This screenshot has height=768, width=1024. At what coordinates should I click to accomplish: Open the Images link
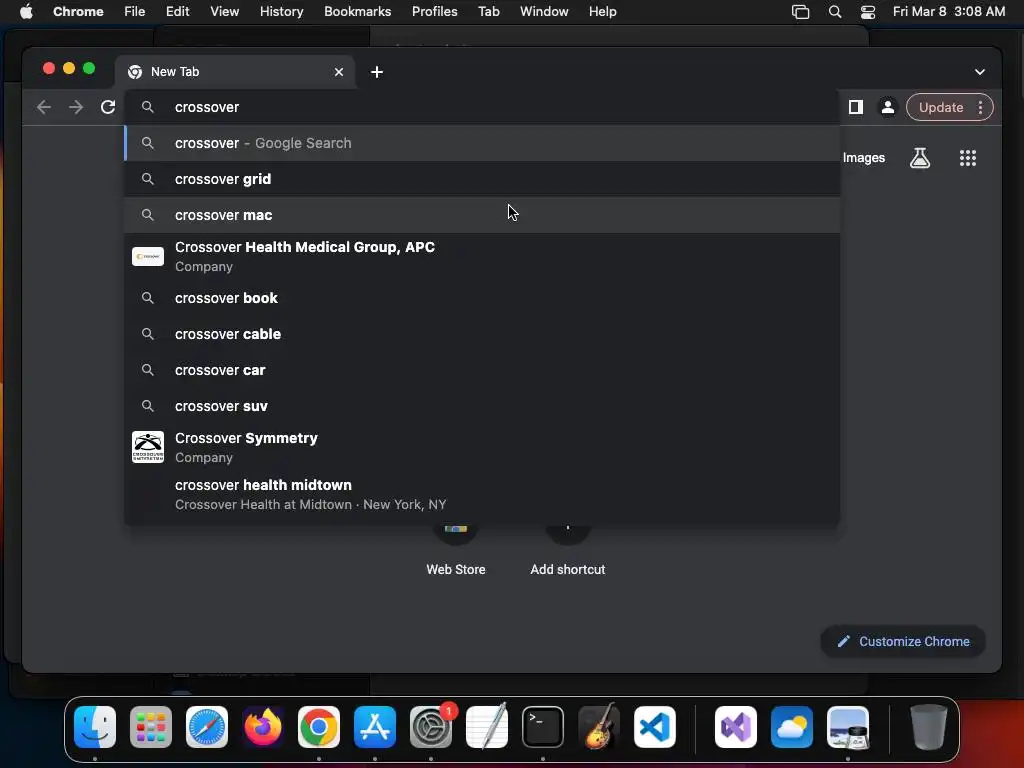click(x=863, y=157)
